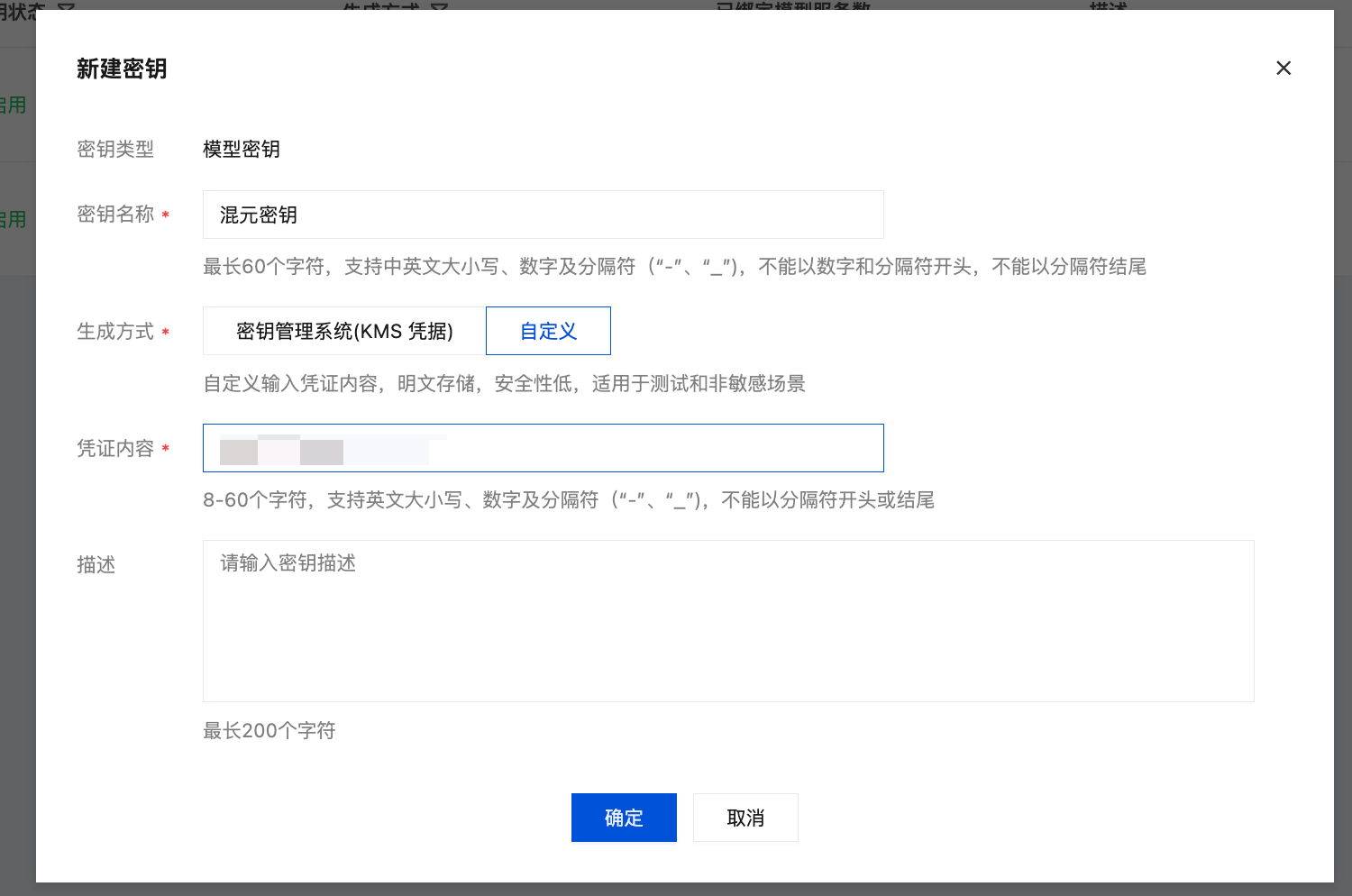
Task: Click the 凭证内容 field label
Action: 115,449
